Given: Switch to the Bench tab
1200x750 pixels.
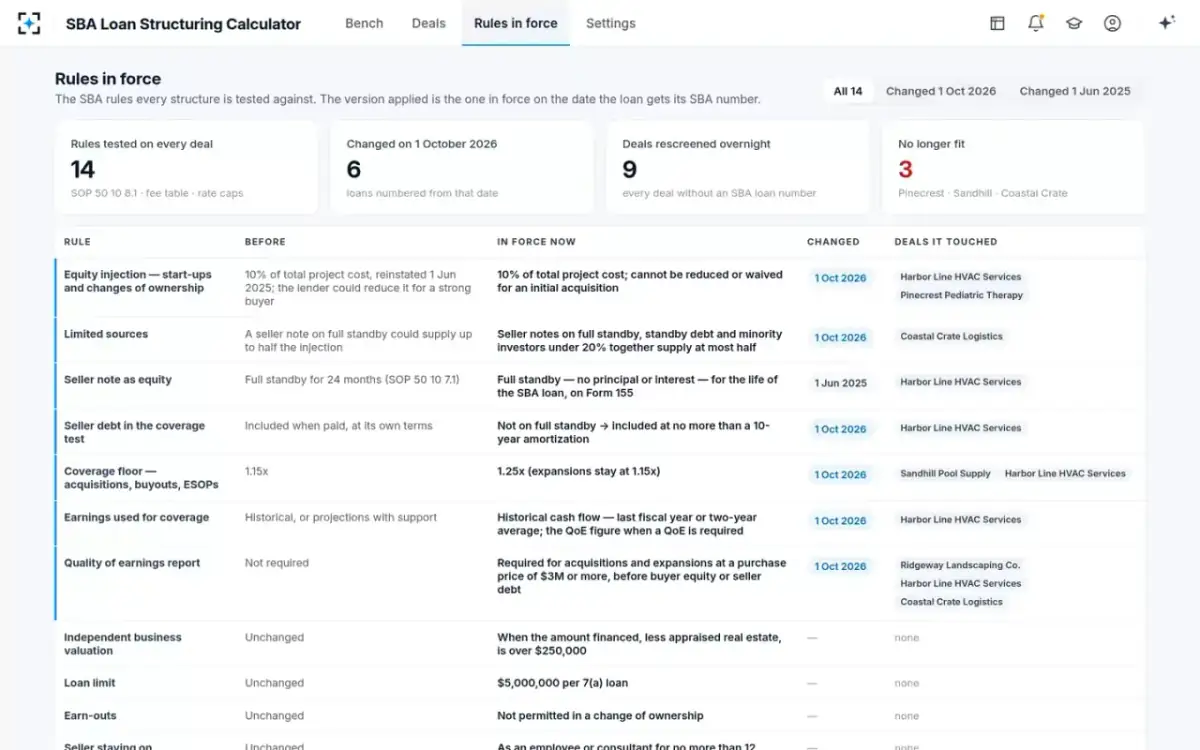Looking at the screenshot, I should (x=364, y=23).
